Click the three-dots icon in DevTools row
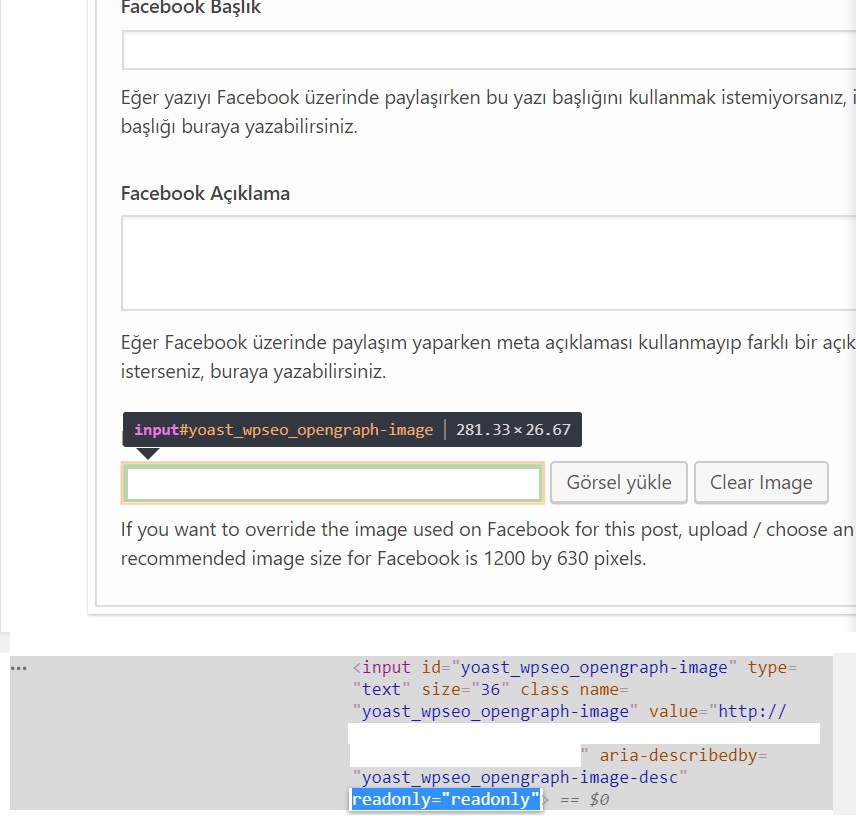Image resolution: width=856 pixels, height=816 pixels. click(x=19, y=668)
